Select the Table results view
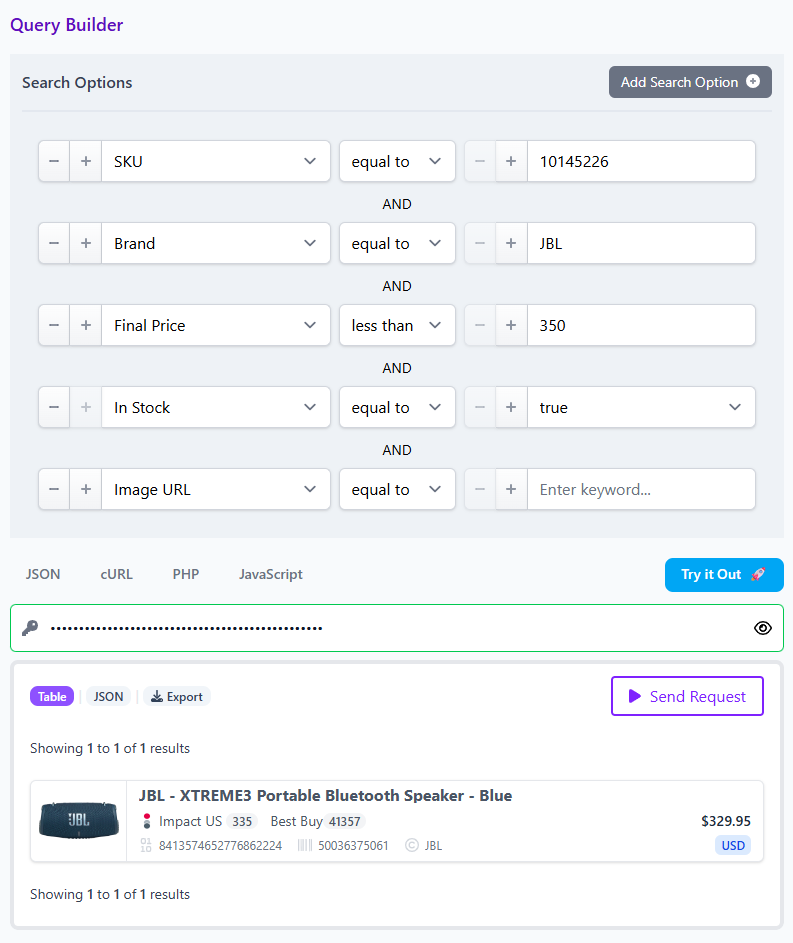Viewport: 793px width, 943px height. [52, 696]
